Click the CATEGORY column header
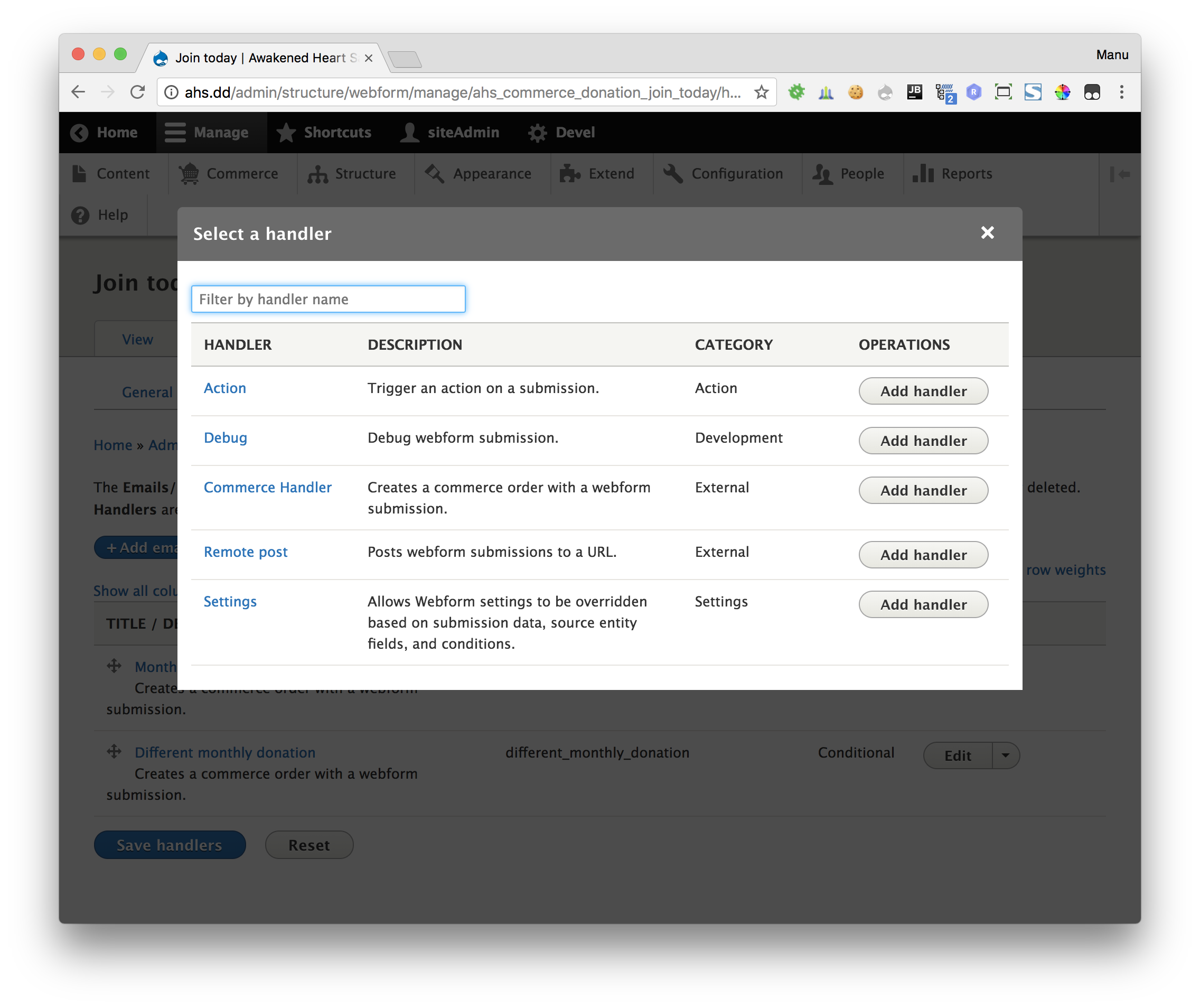 pos(734,344)
